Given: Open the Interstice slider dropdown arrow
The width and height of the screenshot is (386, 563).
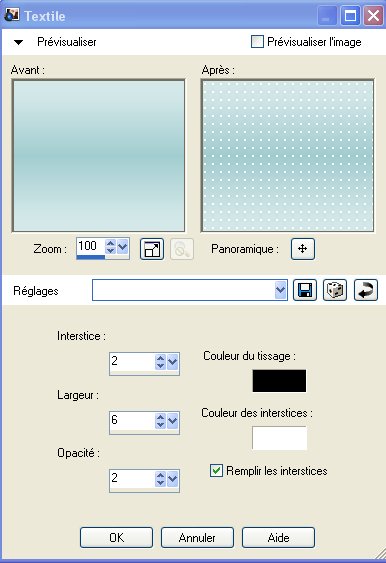Looking at the screenshot, I should [x=173, y=362].
